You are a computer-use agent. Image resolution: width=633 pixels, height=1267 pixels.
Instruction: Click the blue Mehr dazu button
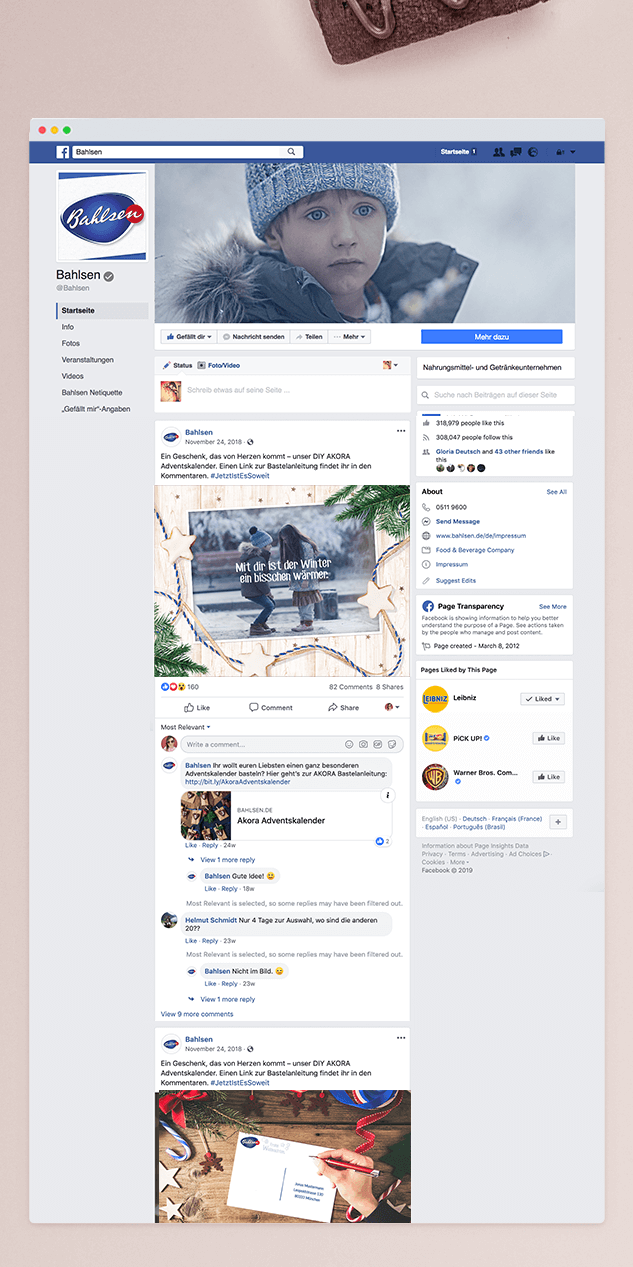coord(491,337)
